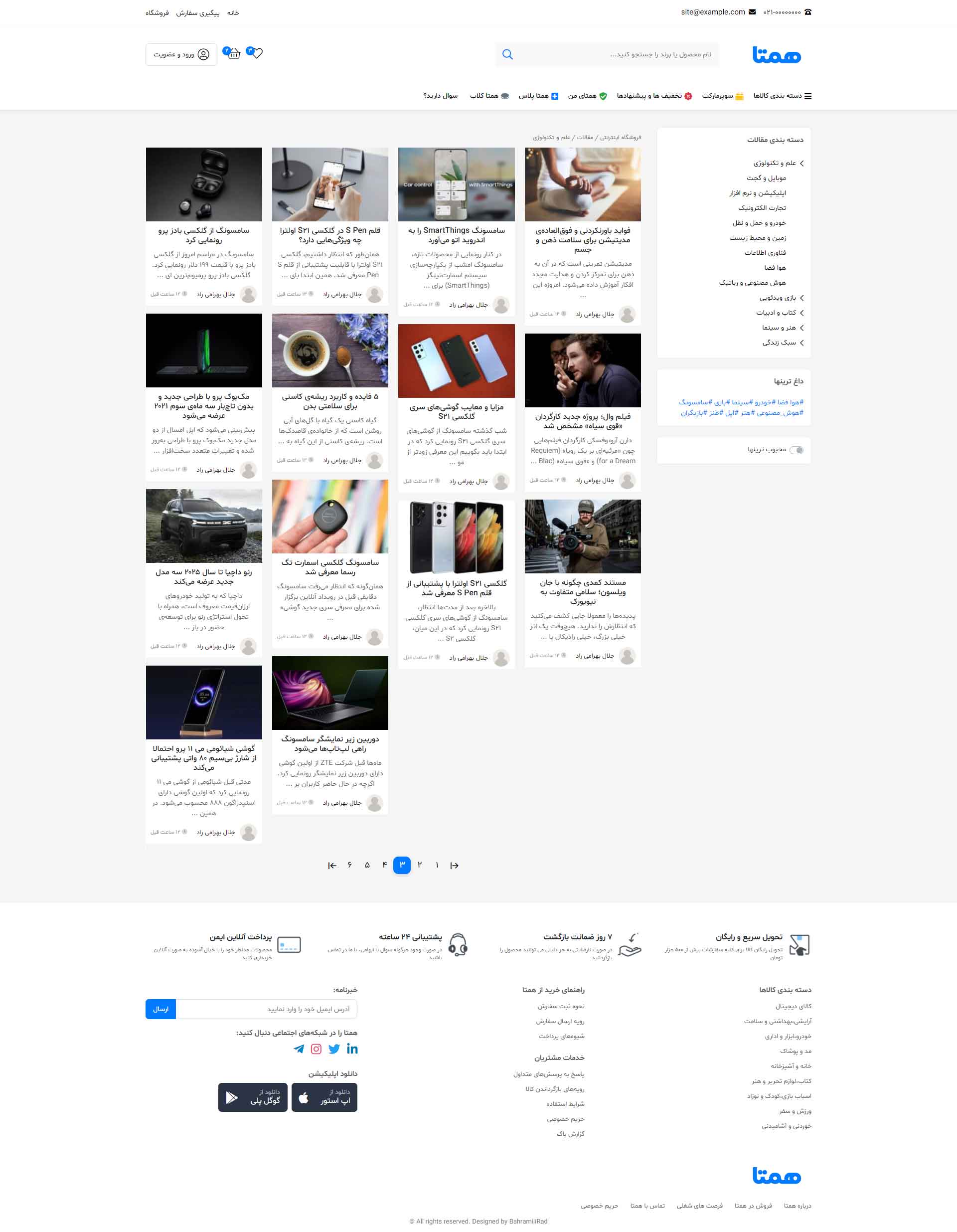This screenshot has width=957, height=1232.
Task: Open the wishlist heart icon
Action: (x=257, y=53)
